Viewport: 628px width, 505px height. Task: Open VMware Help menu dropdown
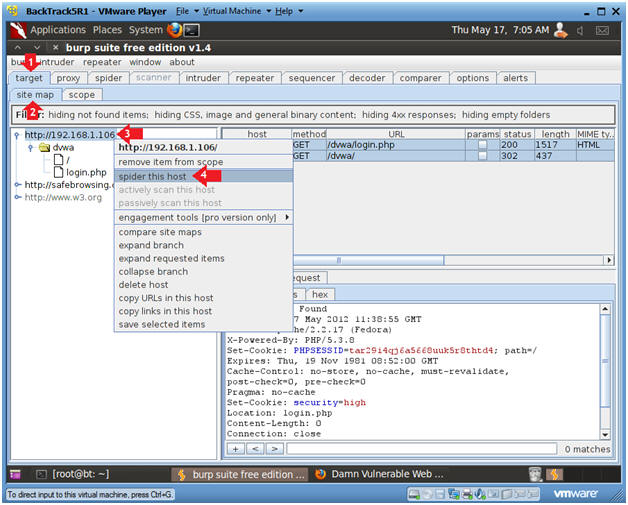(288, 11)
